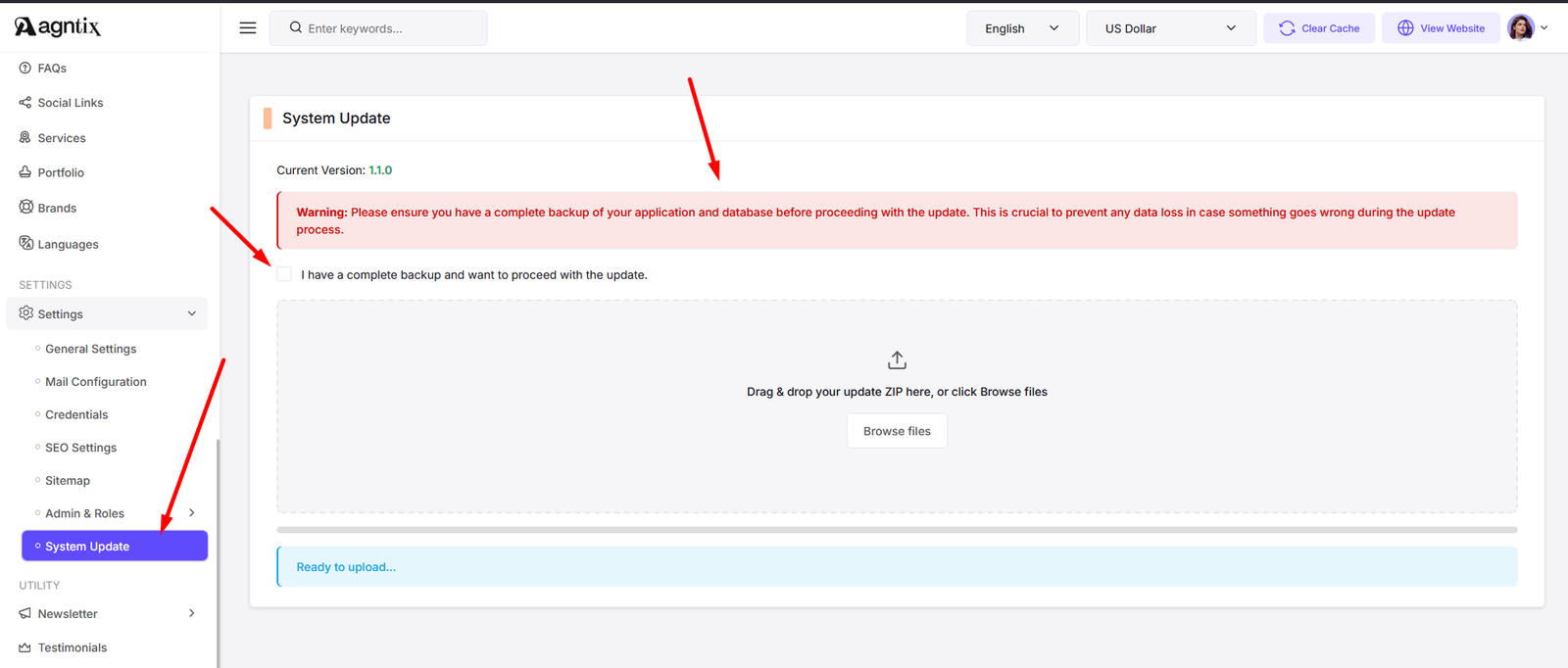Open the user avatar profile menu
The height and width of the screenshot is (668, 1568).
coord(1527,28)
